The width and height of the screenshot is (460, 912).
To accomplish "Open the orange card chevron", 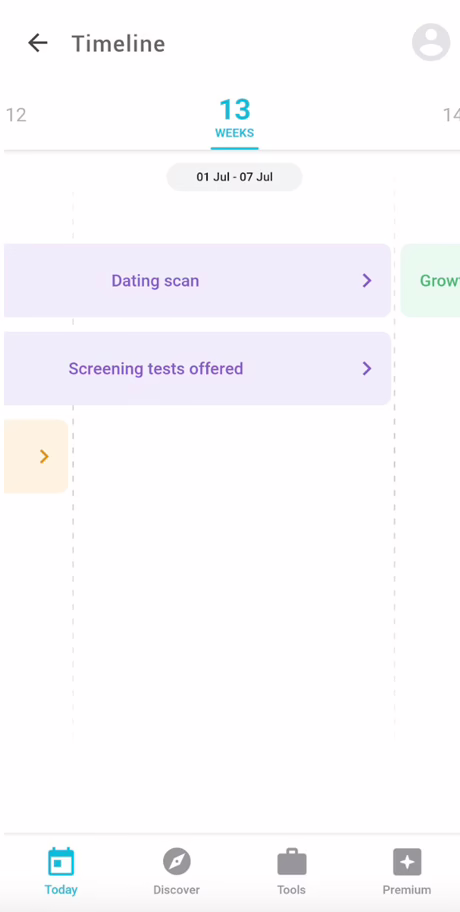I will 44,457.
